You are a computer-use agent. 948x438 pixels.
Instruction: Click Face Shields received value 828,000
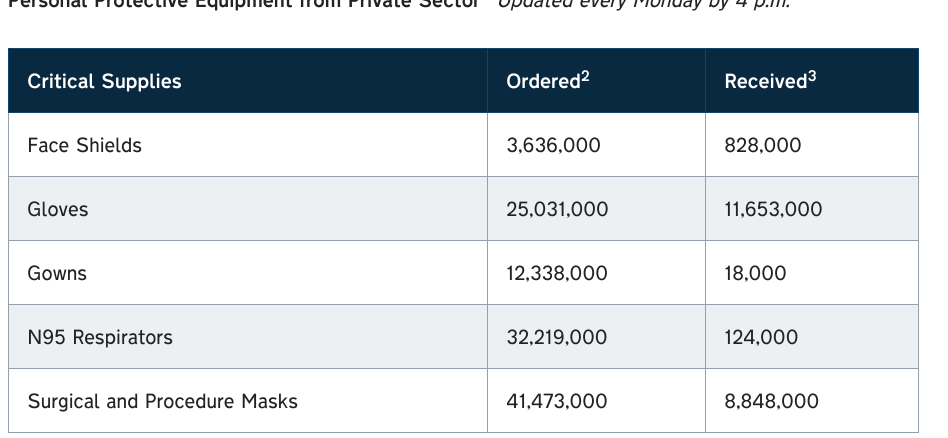tap(762, 145)
